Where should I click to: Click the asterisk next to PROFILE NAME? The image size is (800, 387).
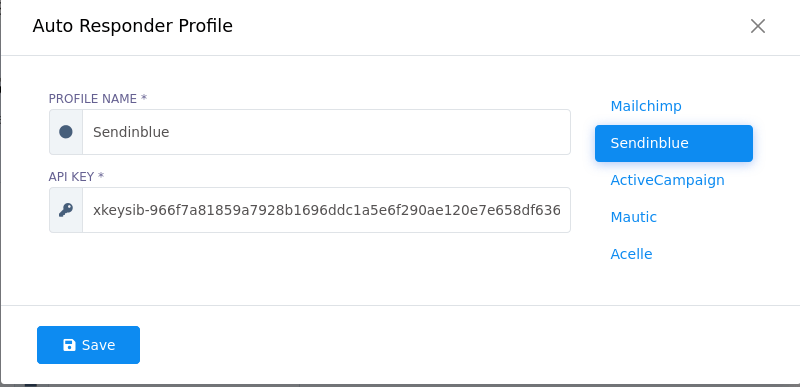tap(144, 97)
